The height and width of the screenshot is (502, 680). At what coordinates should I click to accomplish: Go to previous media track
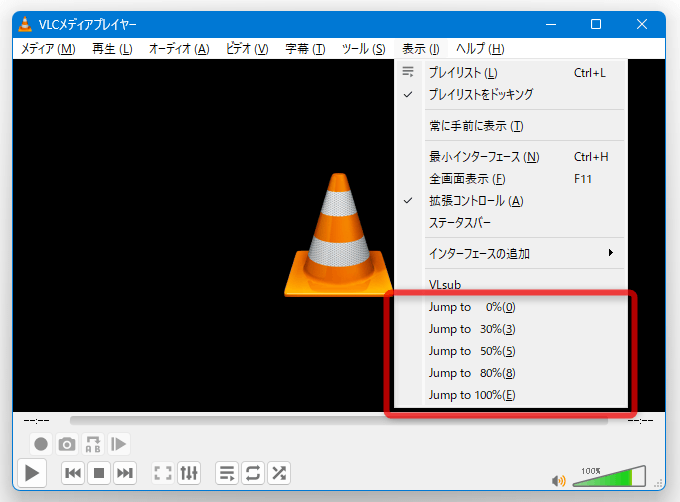click(73, 473)
